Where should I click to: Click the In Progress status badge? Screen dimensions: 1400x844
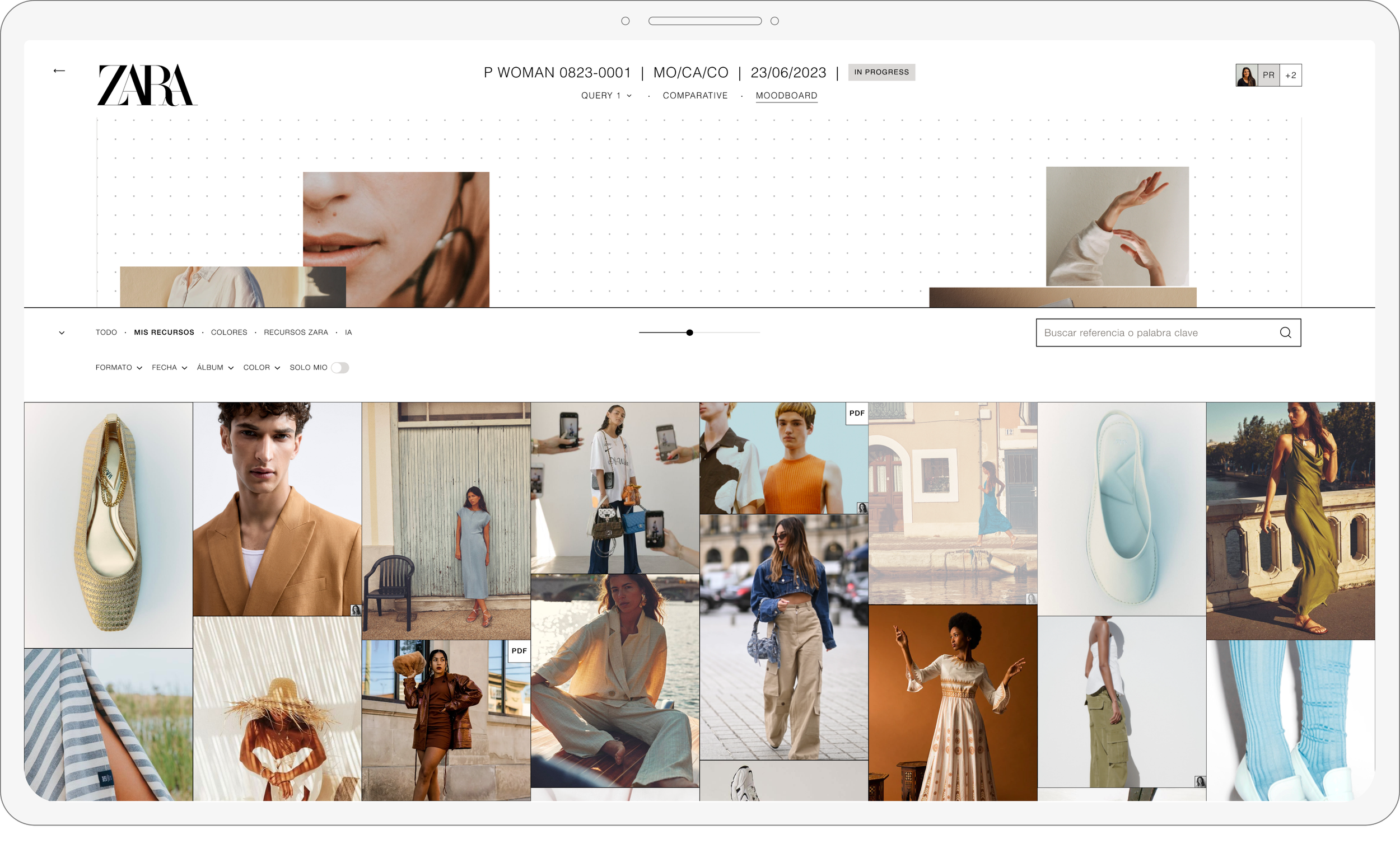(x=881, y=72)
